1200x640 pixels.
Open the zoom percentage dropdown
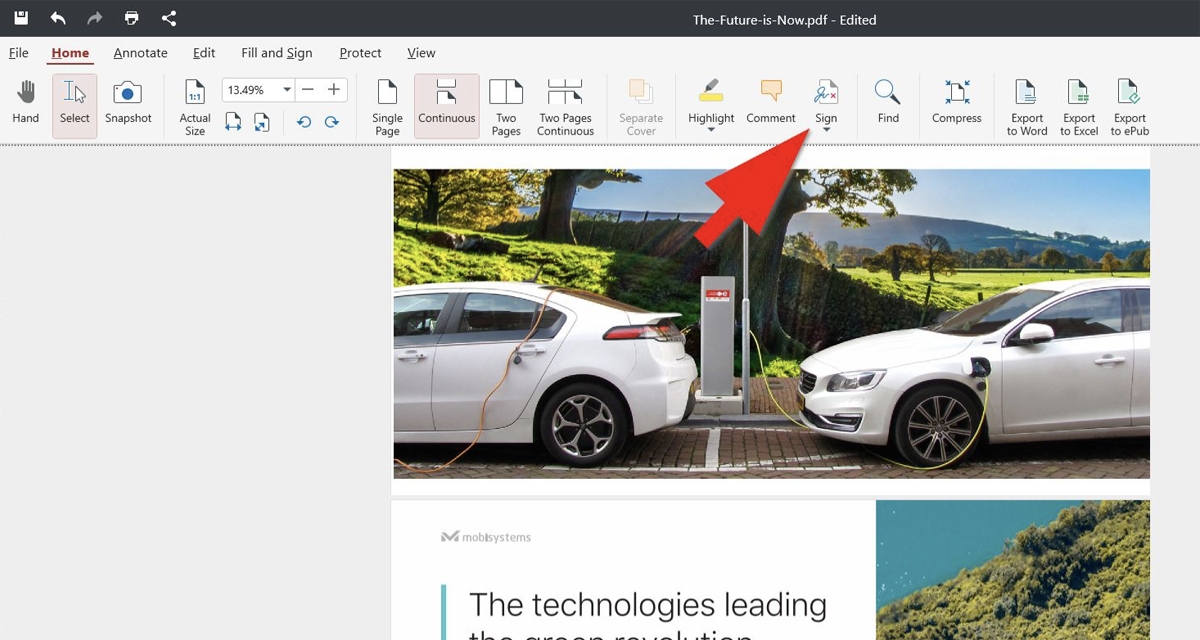click(287, 90)
